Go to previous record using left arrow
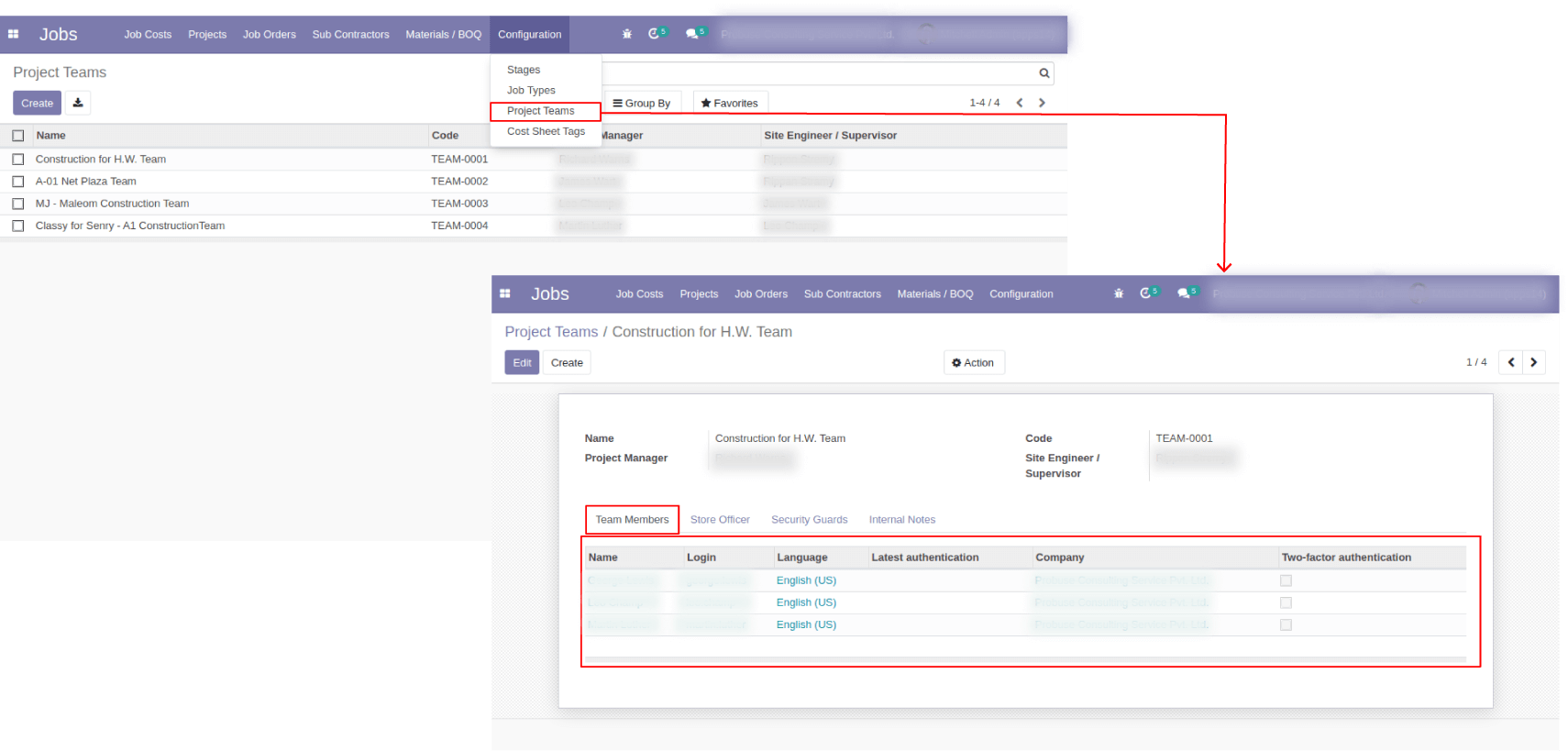 point(1511,362)
